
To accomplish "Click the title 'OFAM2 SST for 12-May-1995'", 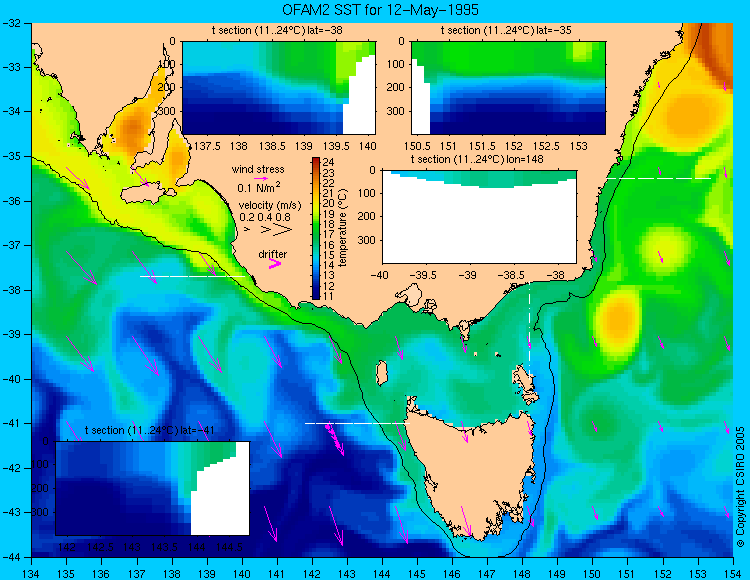I will pos(380,10).
